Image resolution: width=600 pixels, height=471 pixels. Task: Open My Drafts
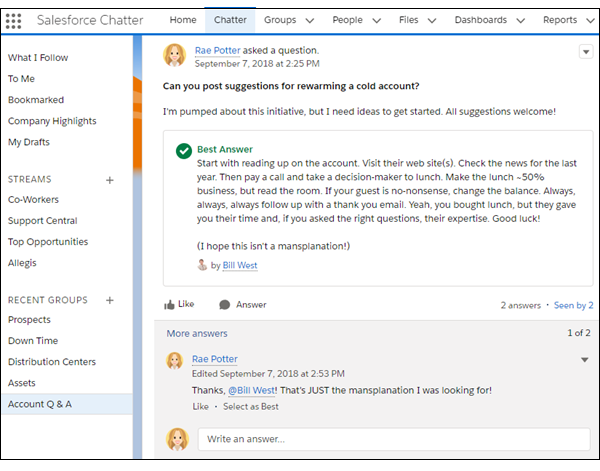click(29, 142)
